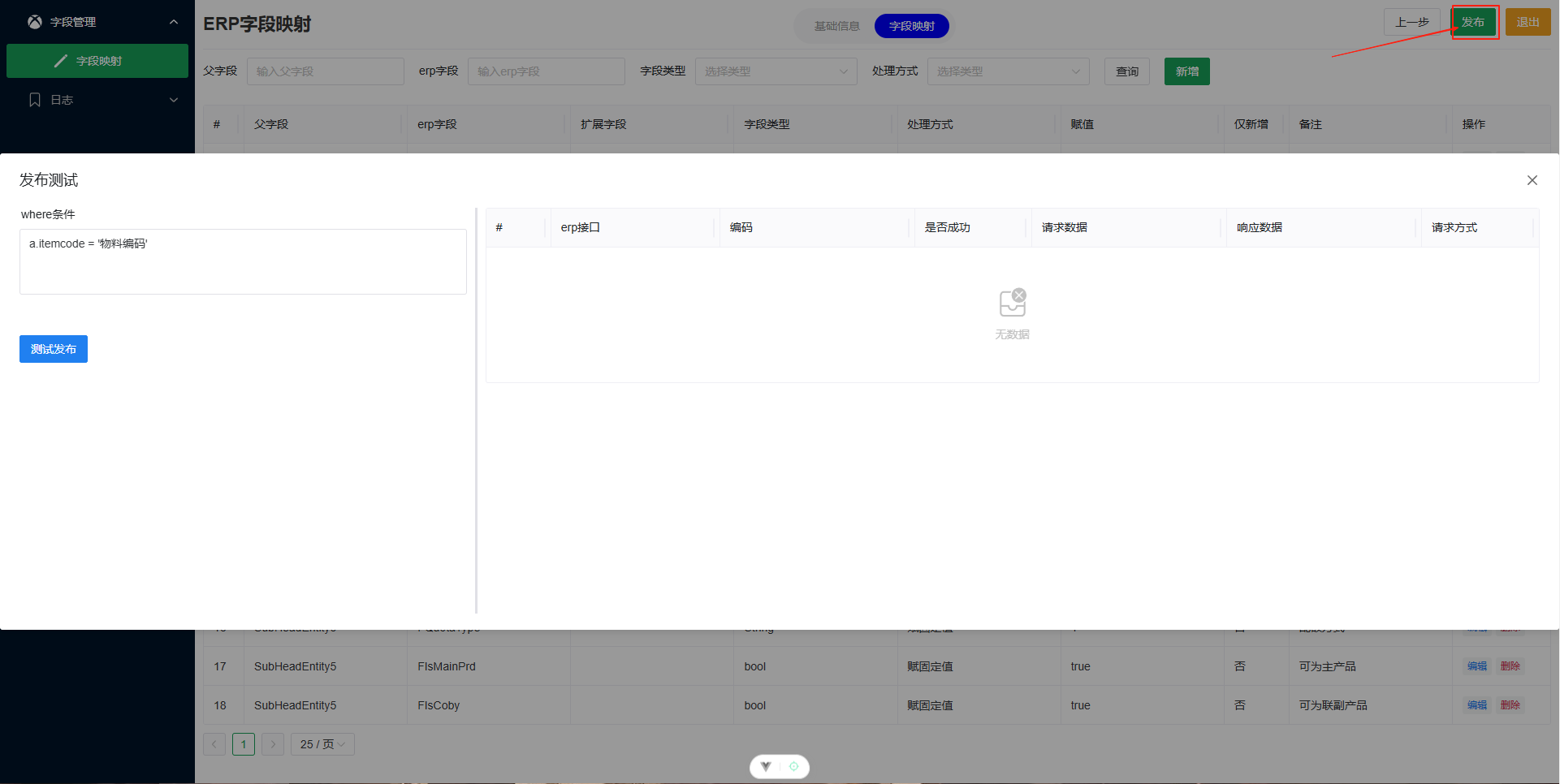1560x784 pixels.
Task: Go to next page arrow
Action: click(x=273, y=744)
